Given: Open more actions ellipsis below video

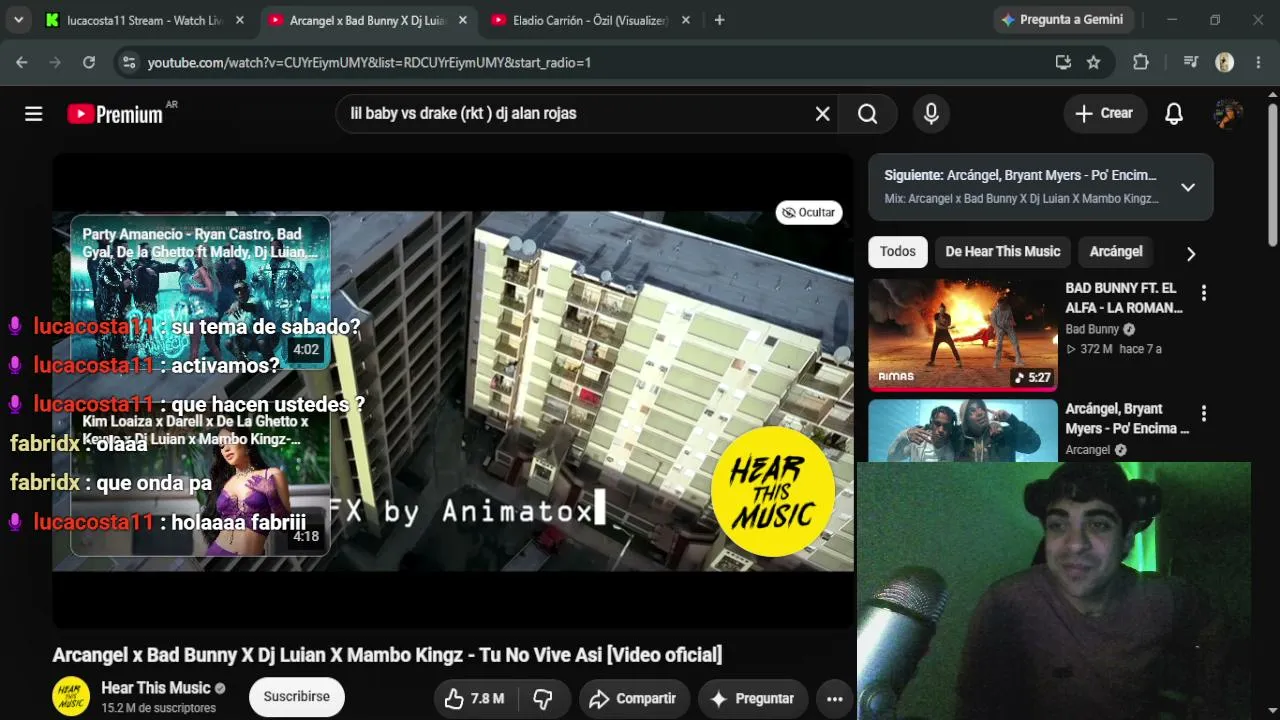Looking at the screenshot, I should click(835, 699).
